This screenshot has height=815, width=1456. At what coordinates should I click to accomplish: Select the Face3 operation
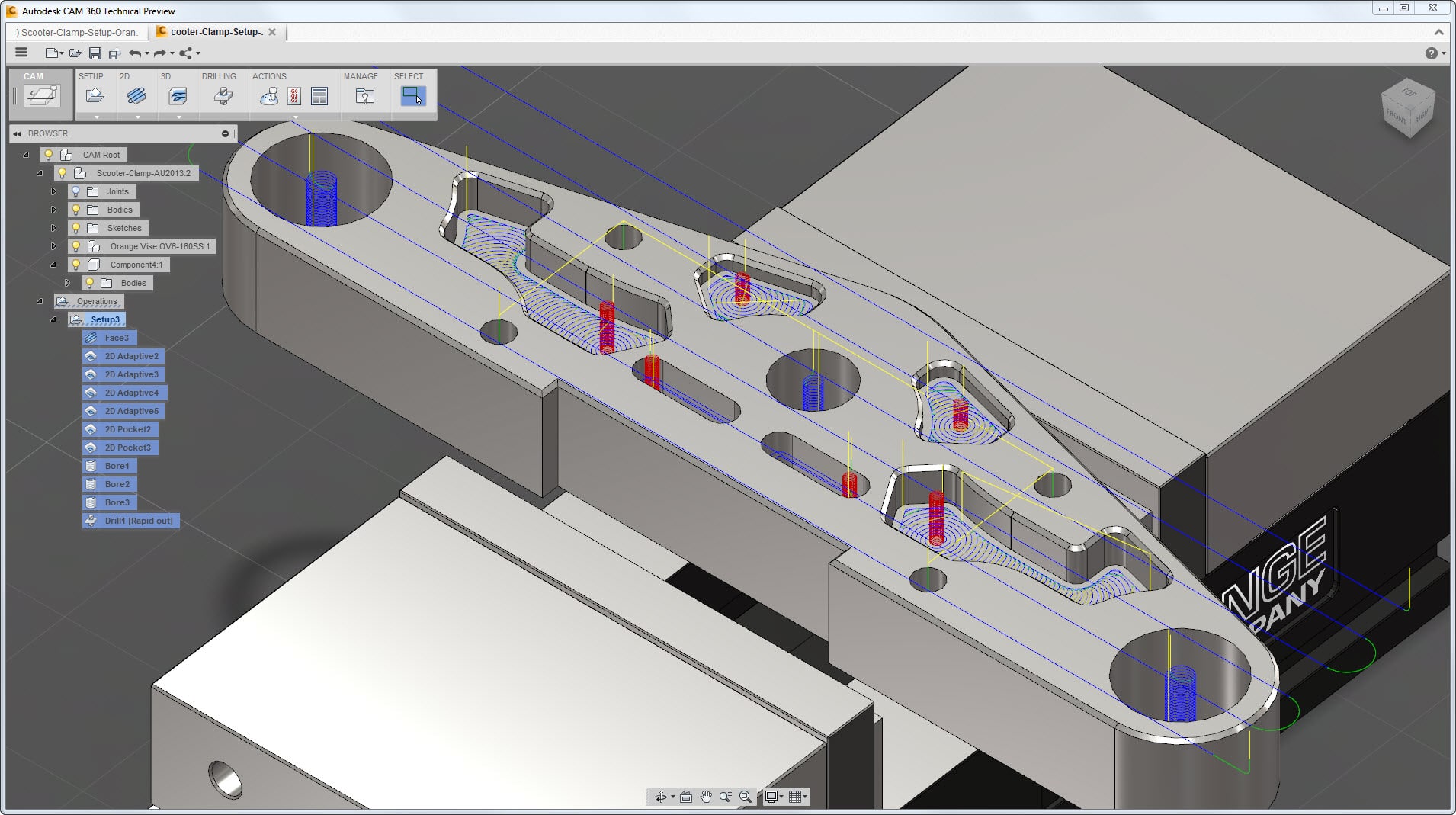[110, 338]
